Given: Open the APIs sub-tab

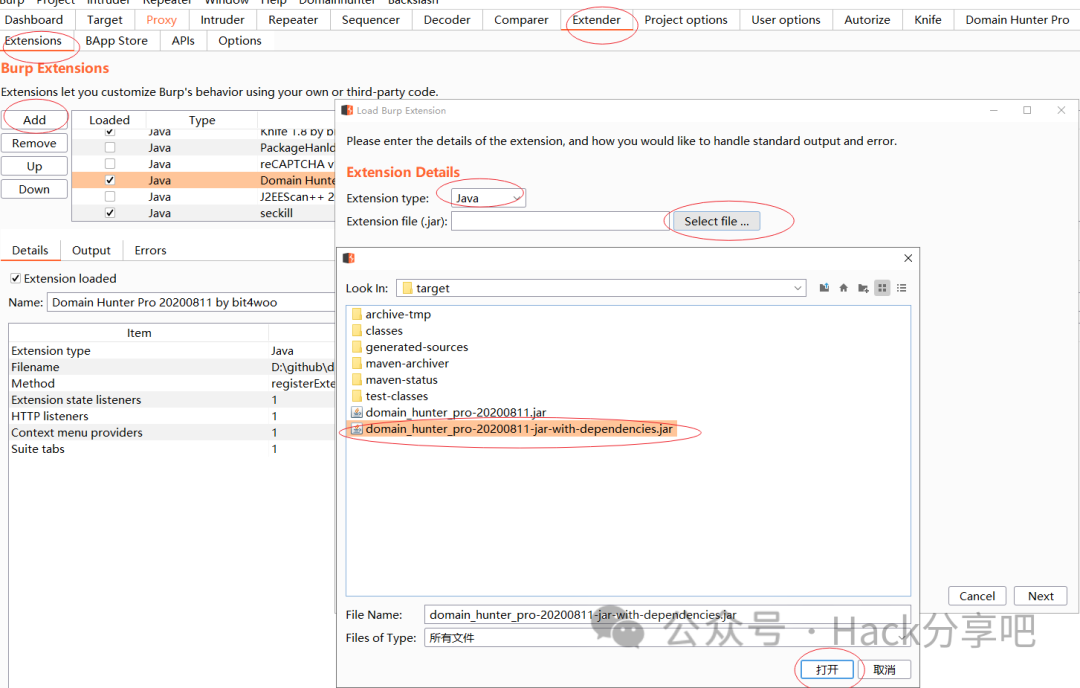Looking at the screenshot, I should tap(183, 41).
